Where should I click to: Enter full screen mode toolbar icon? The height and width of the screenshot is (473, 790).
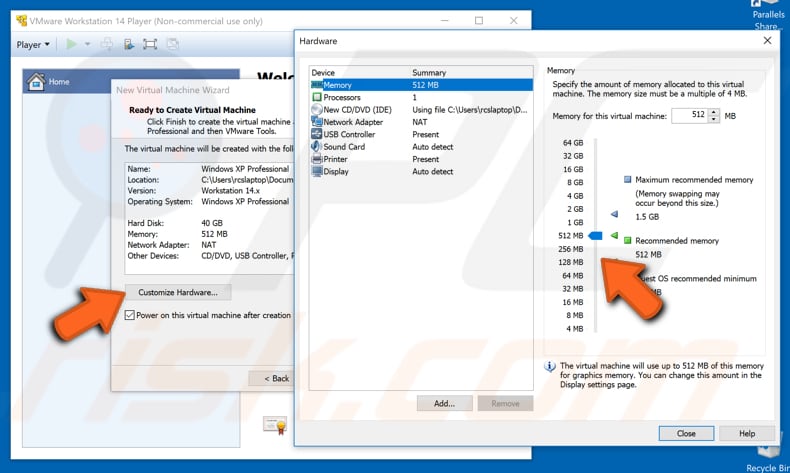tap(150, 44)
